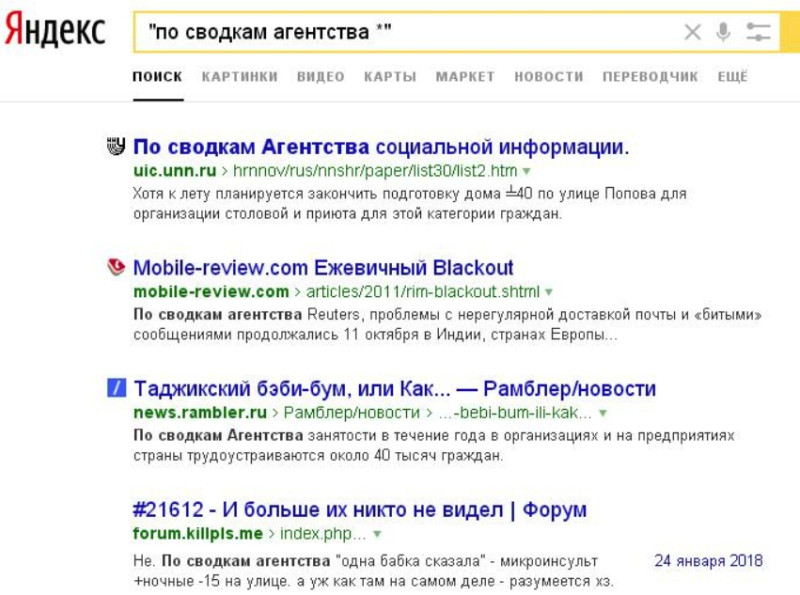The width and height of the screenshot is (800, 595).
Task: Click snippet about улице Попова
Action: click(x=410, y=203)
